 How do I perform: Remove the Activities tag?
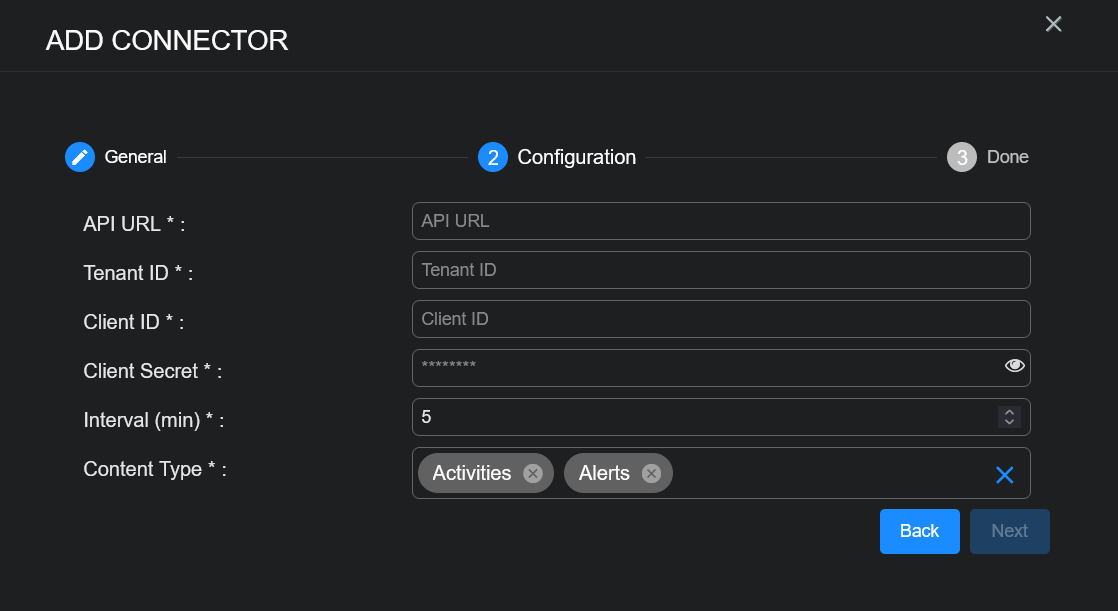coord(533,473)
